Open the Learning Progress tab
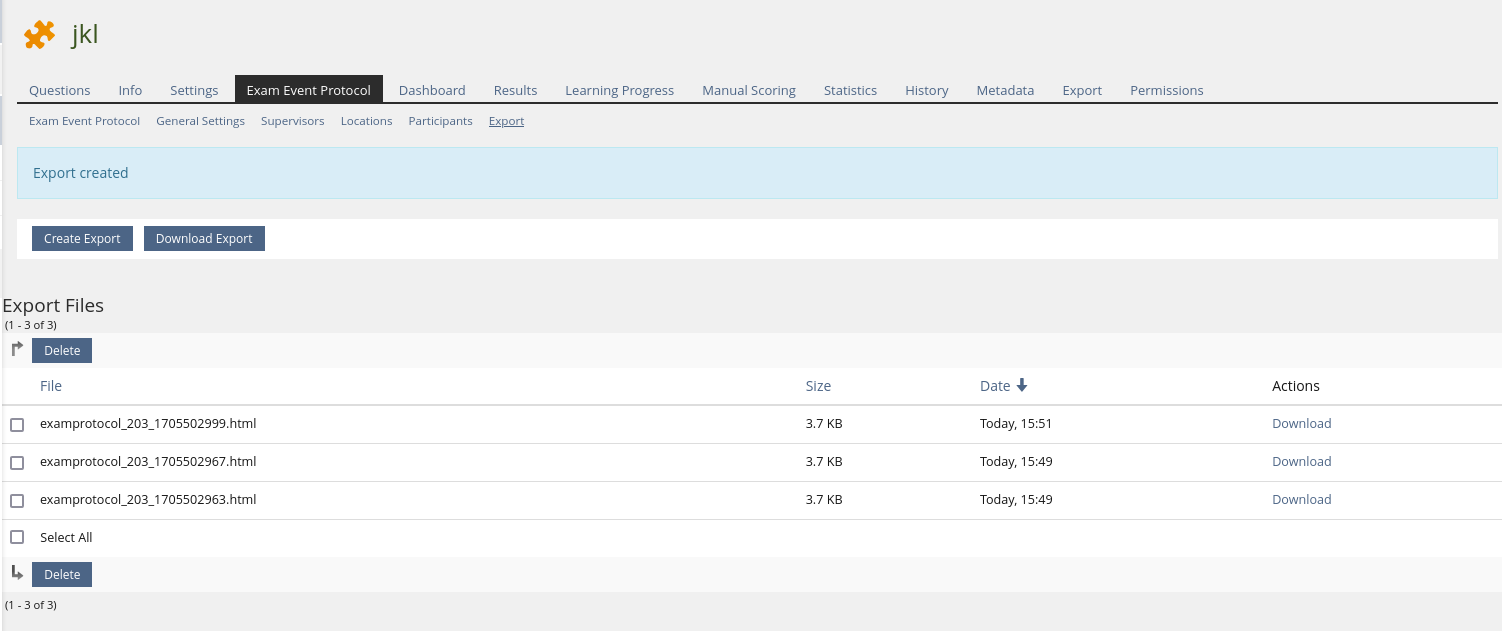 coord(619,90)
